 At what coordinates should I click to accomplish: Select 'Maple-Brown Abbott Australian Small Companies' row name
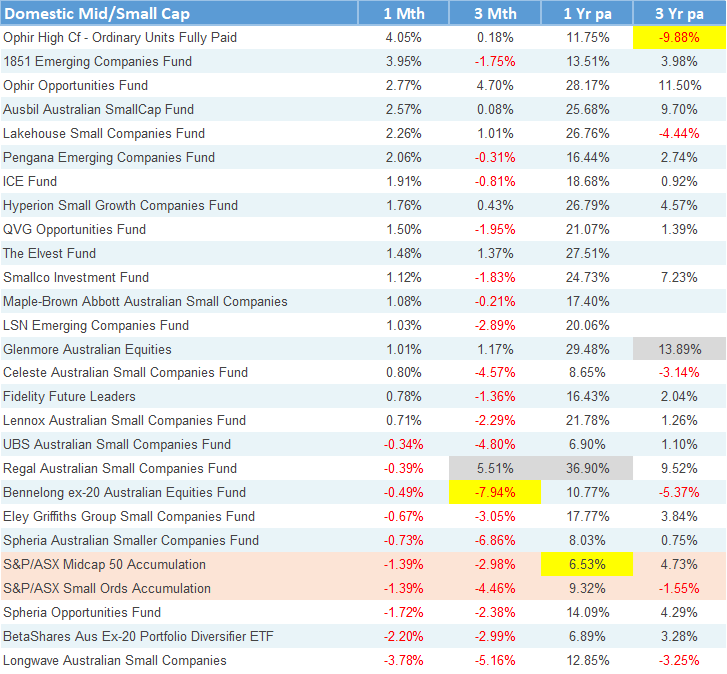145,301
